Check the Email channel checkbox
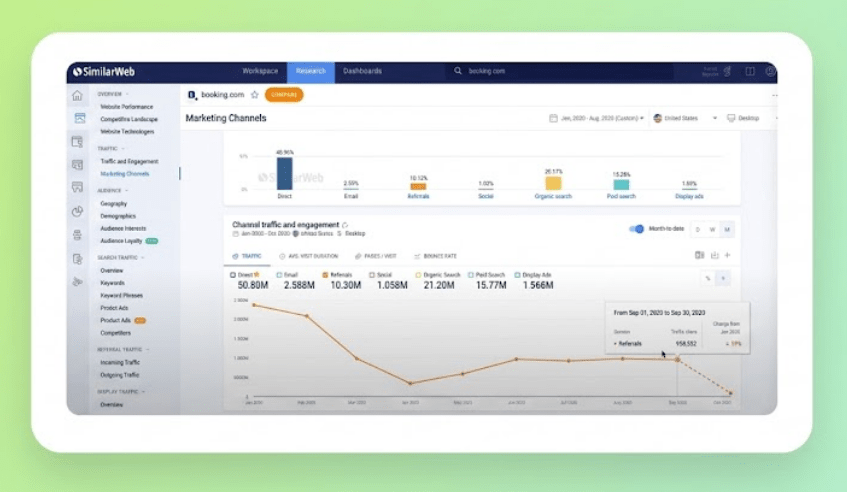This screenshot has width=847, height=492. (279, 275)
